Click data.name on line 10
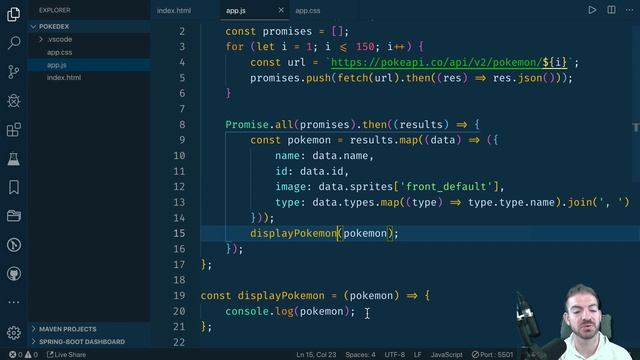The width and height of the screenshot is (640, 360). (340, 156)
